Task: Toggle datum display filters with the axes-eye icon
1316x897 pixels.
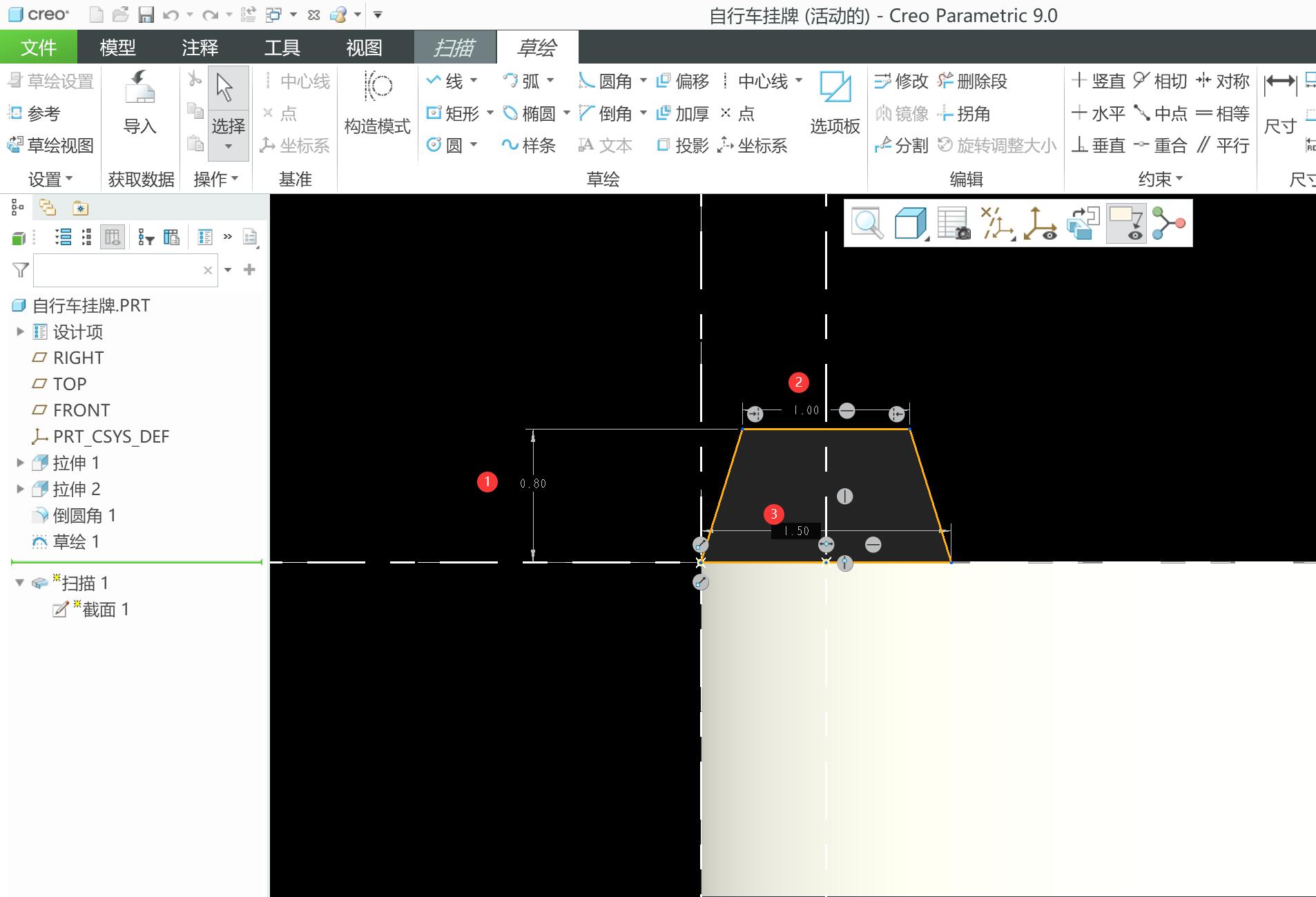Action: pyautogui.click(x=1040, y=223)
